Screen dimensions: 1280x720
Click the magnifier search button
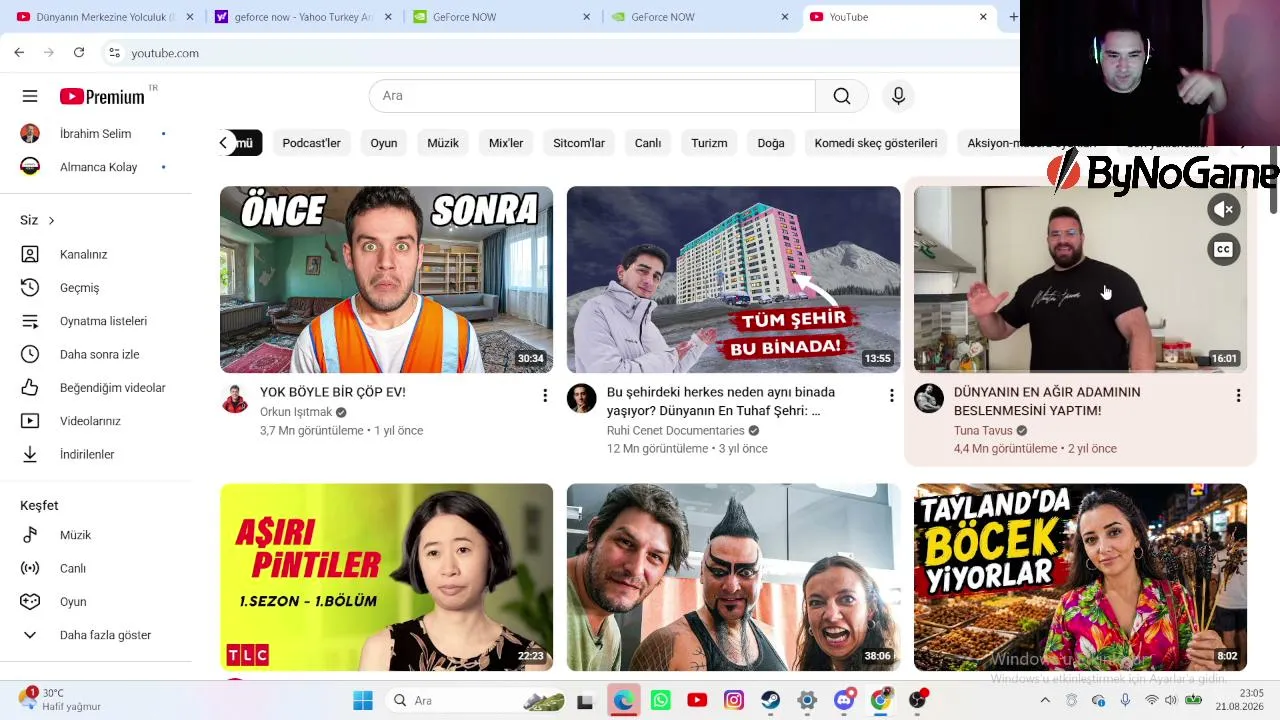842,96
